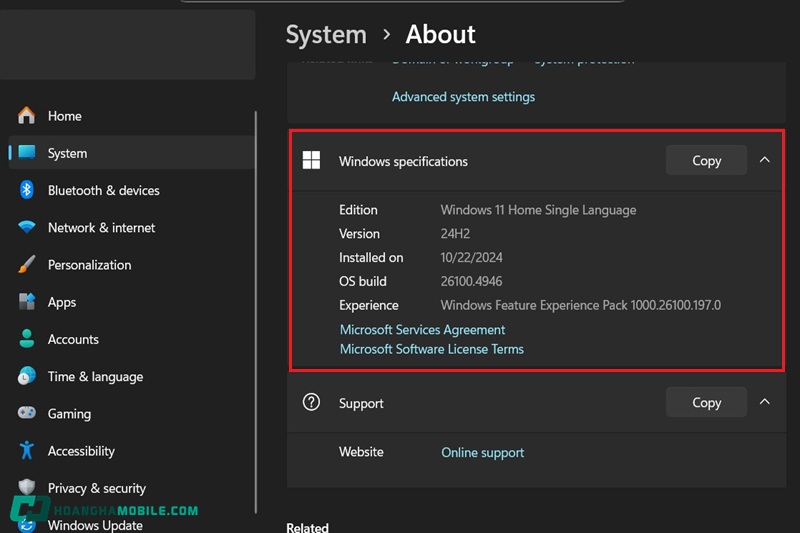This screenshot has width=800, height=533.
Task: Click the Network & internet Wi-Fi icon
Action: 27,228
